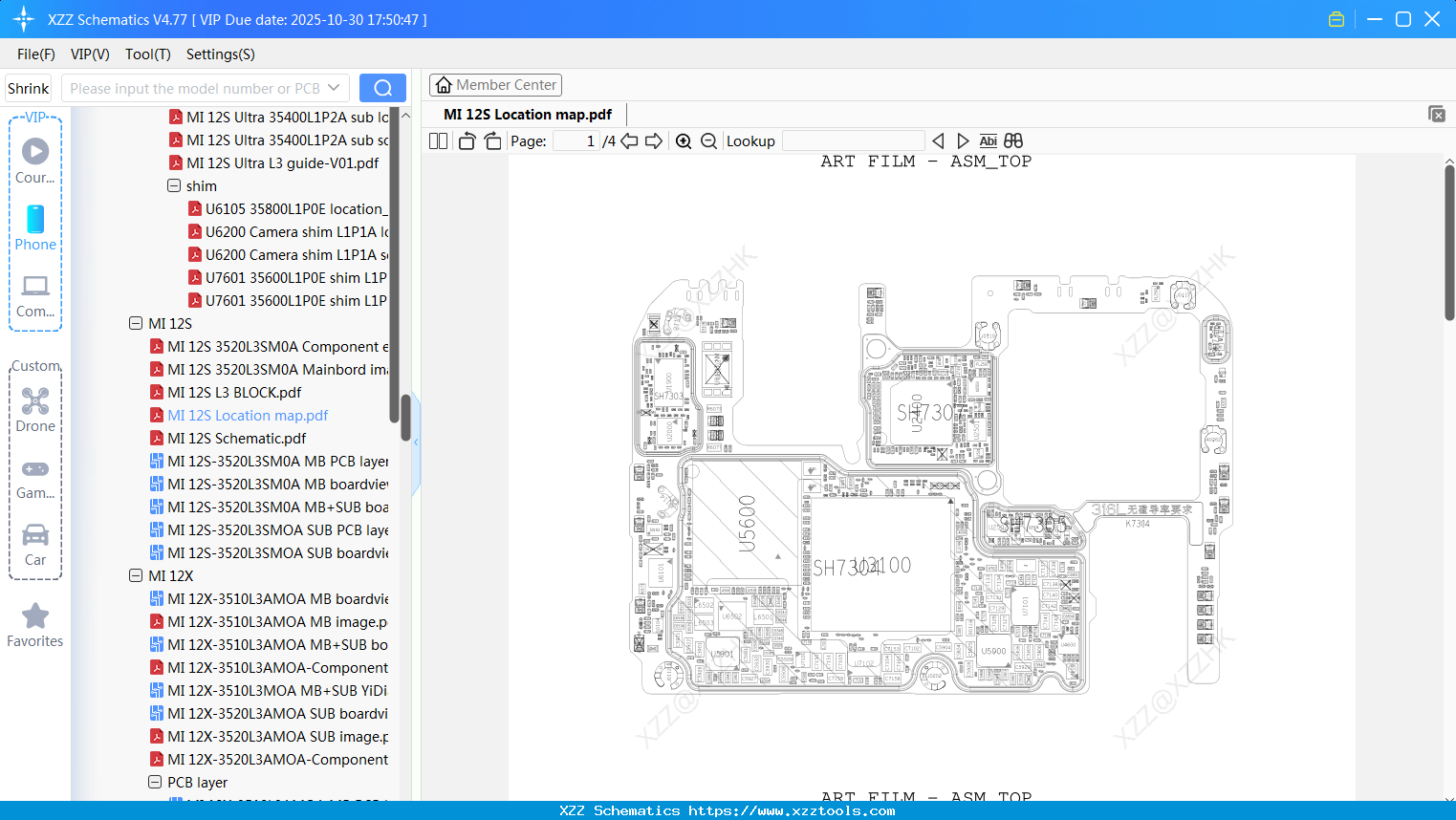Click the Member Center button
The height and width of the screenshot is (820, 1456).
(x=495, y=84)
